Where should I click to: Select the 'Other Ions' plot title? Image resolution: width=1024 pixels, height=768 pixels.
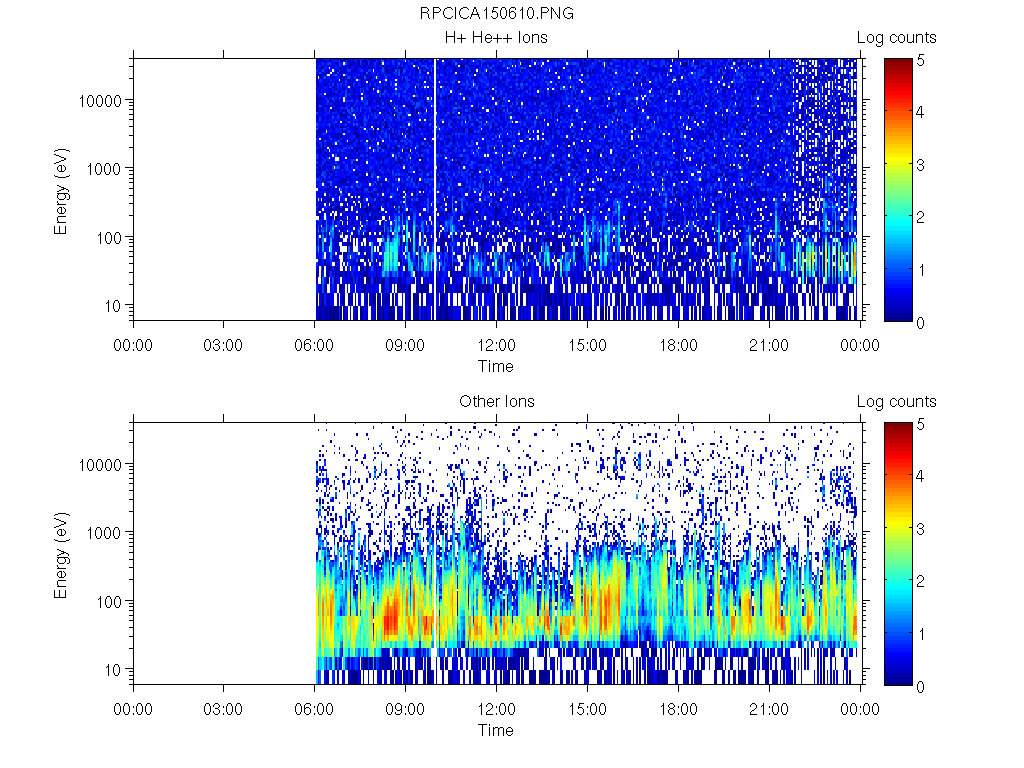[496, 401]
